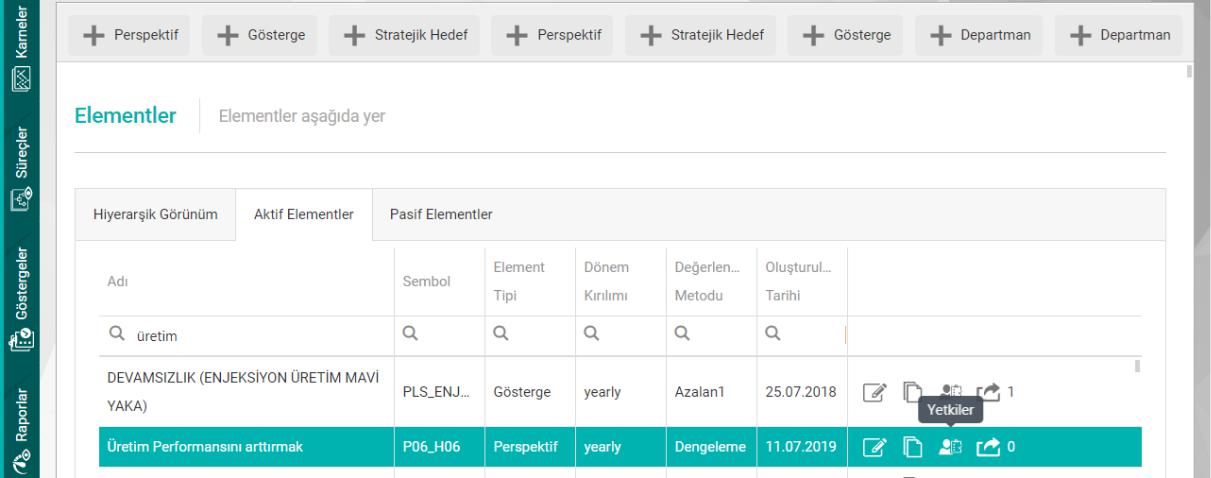Image resolution: width=1211 pixels, height=478 pixels.
Task: Click the table's vertical scrollbar
Action: click(x=1136, y=367)
